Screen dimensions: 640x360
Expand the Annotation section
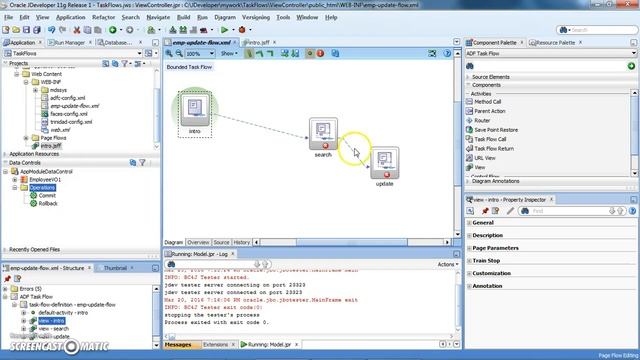click(469, 286)
